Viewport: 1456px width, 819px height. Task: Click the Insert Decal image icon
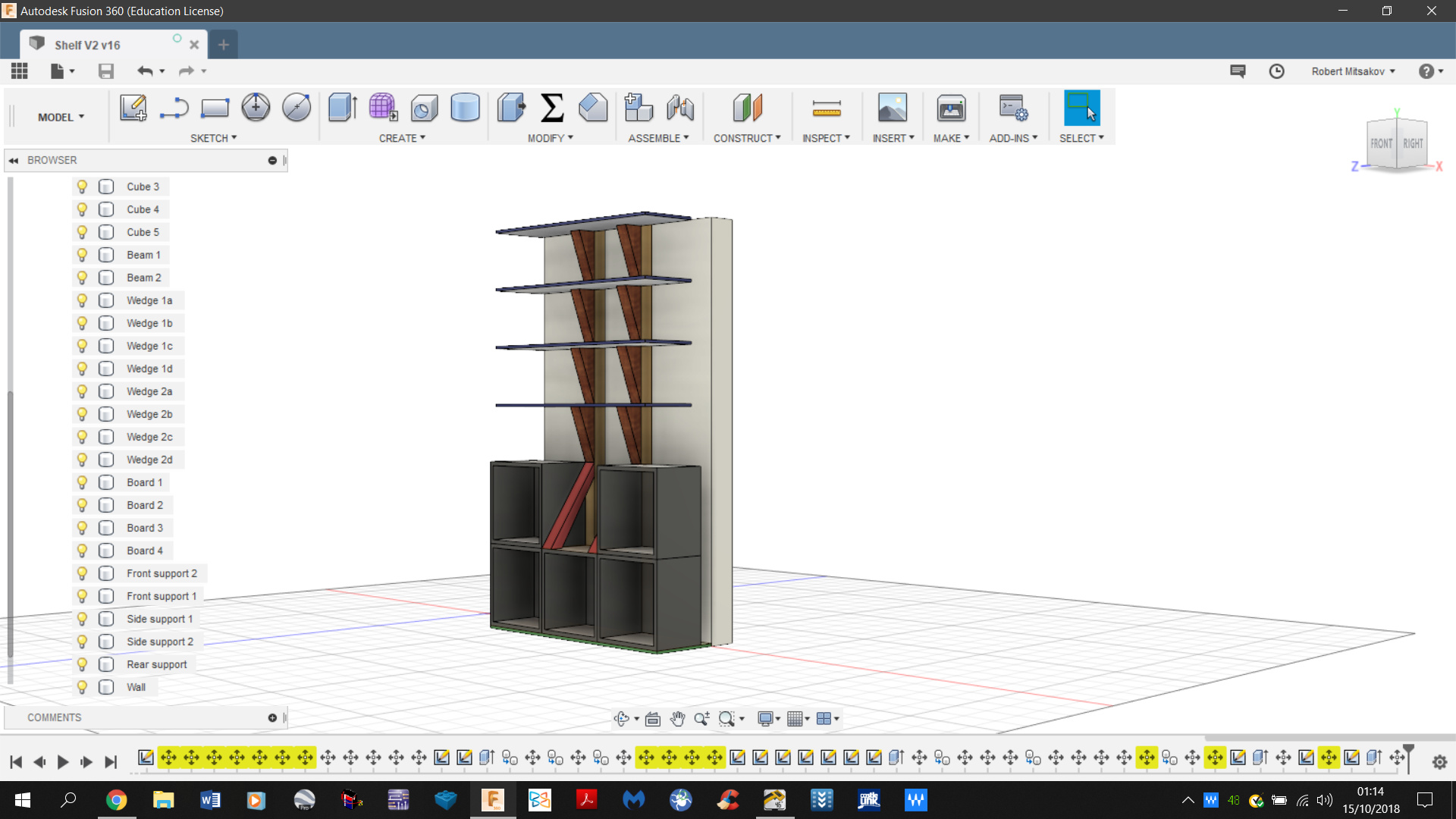tap(893, 108)
